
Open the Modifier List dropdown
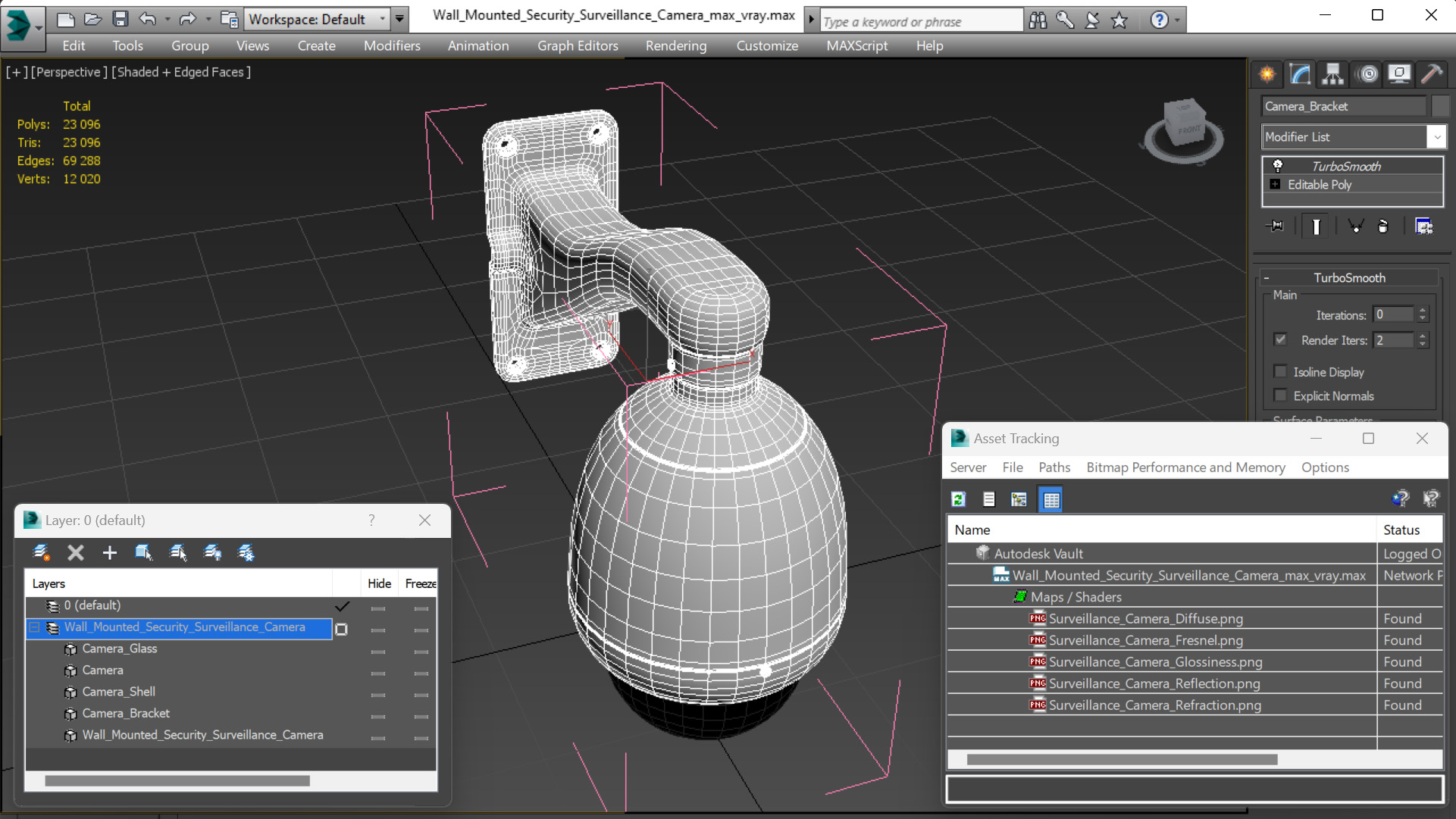coord(1354,137)
